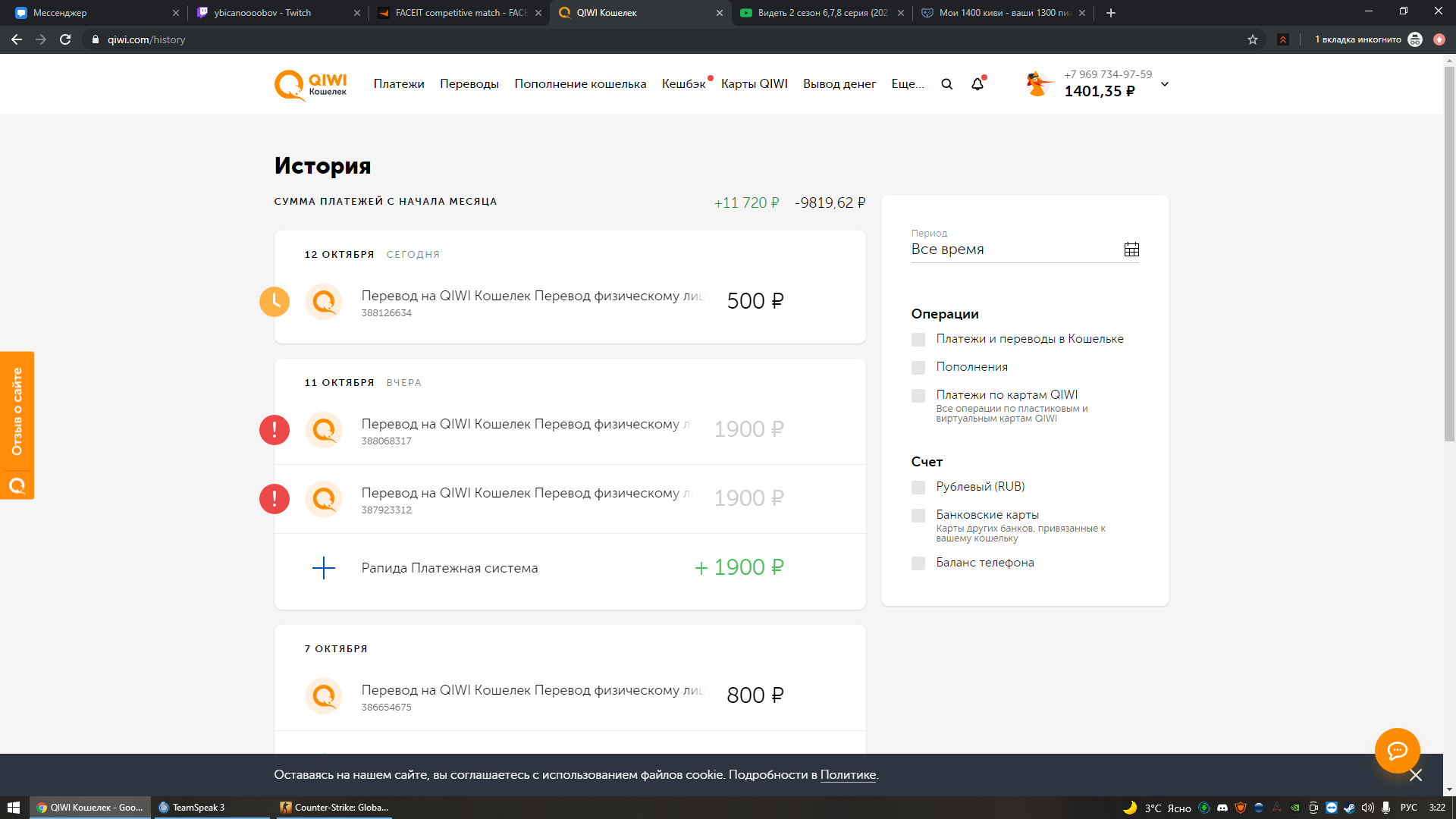Open the 500 ₽ transfer from 12 октября

[x=570, y=302]
